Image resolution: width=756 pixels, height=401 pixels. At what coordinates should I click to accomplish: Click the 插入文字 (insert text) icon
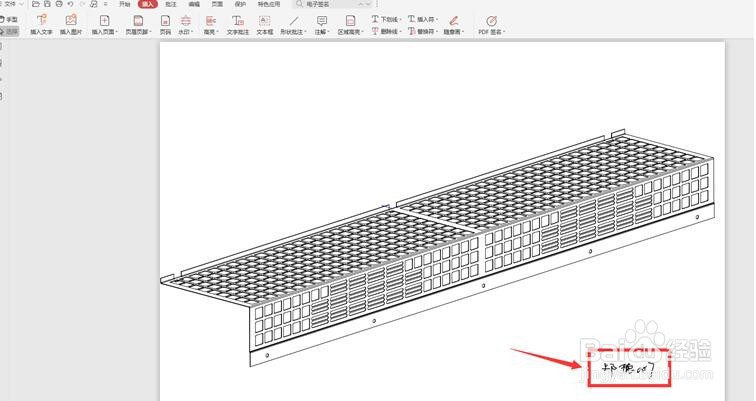tap(41, 20)
